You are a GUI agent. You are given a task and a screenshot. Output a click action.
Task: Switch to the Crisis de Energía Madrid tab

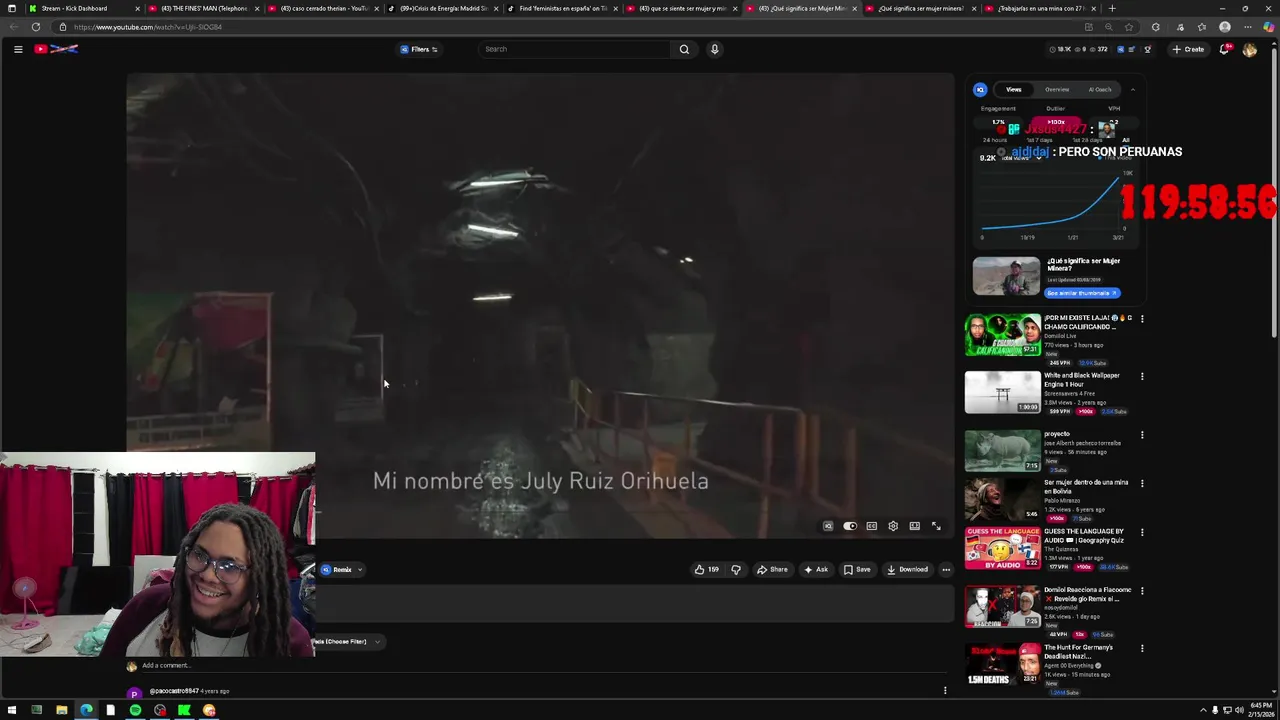[441, 8]
